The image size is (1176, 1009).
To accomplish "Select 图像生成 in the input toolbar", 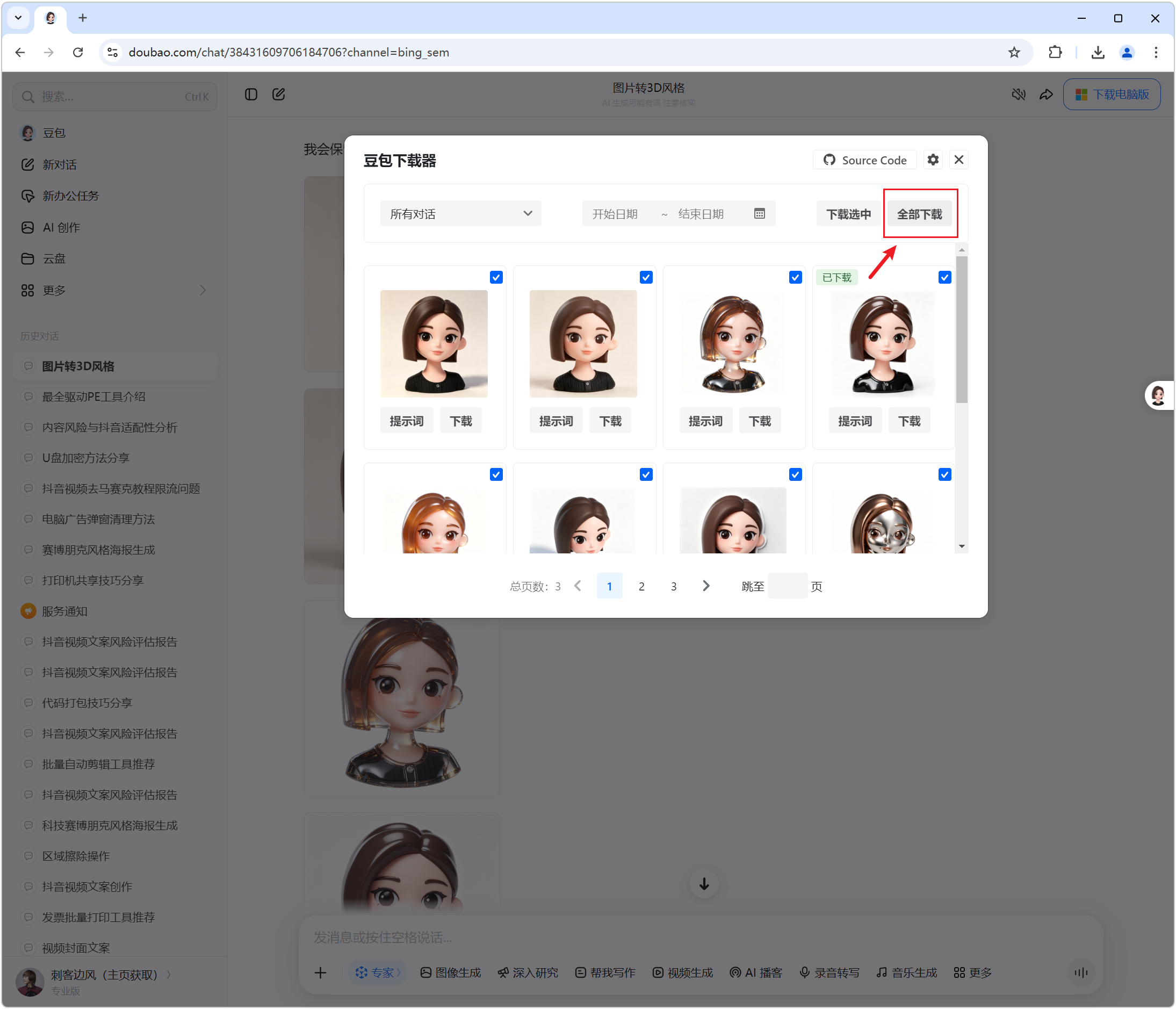I will pos(451,972).
